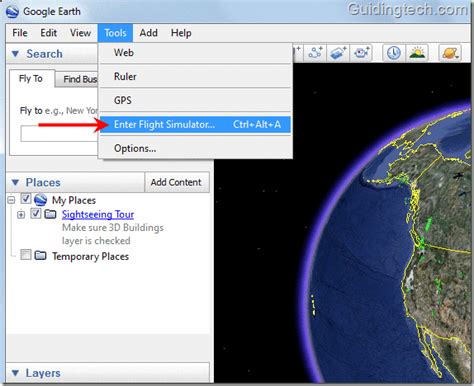Click the record a tour icon

[361, 53]
